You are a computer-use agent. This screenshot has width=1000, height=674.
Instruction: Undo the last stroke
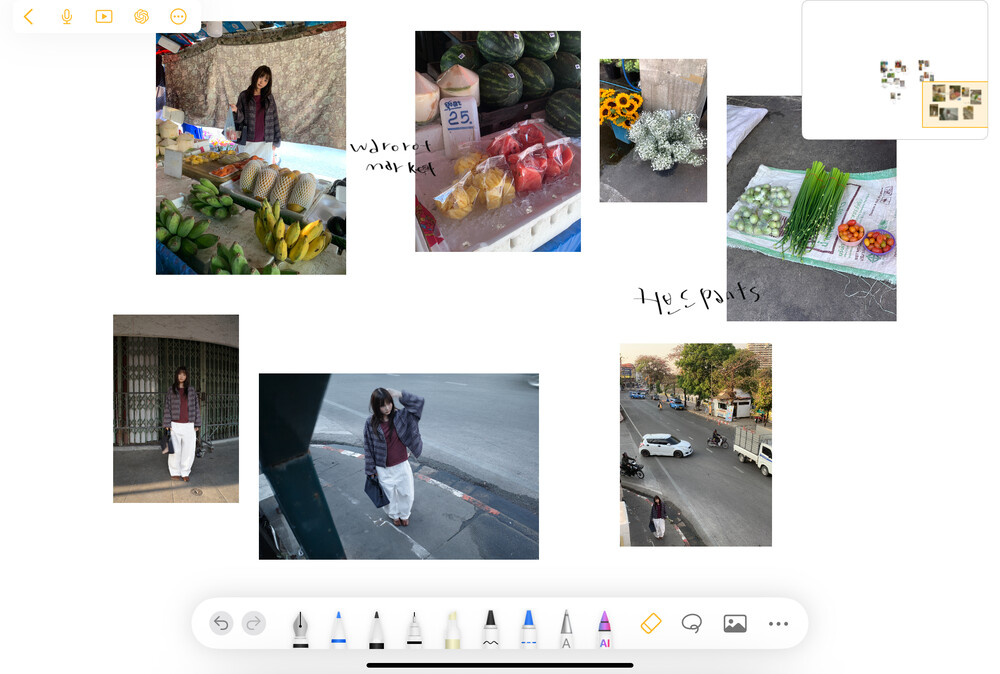pos(221,623)
